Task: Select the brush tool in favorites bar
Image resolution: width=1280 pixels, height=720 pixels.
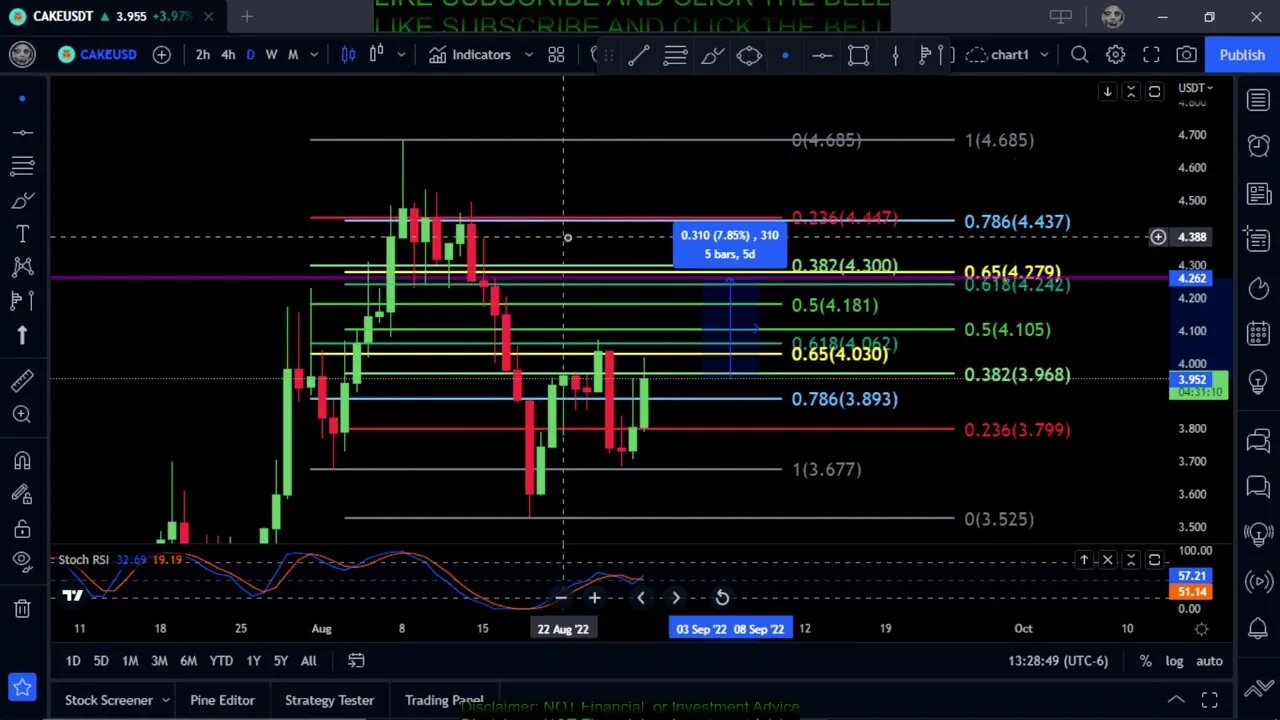Action: click(x=712, y=56)
